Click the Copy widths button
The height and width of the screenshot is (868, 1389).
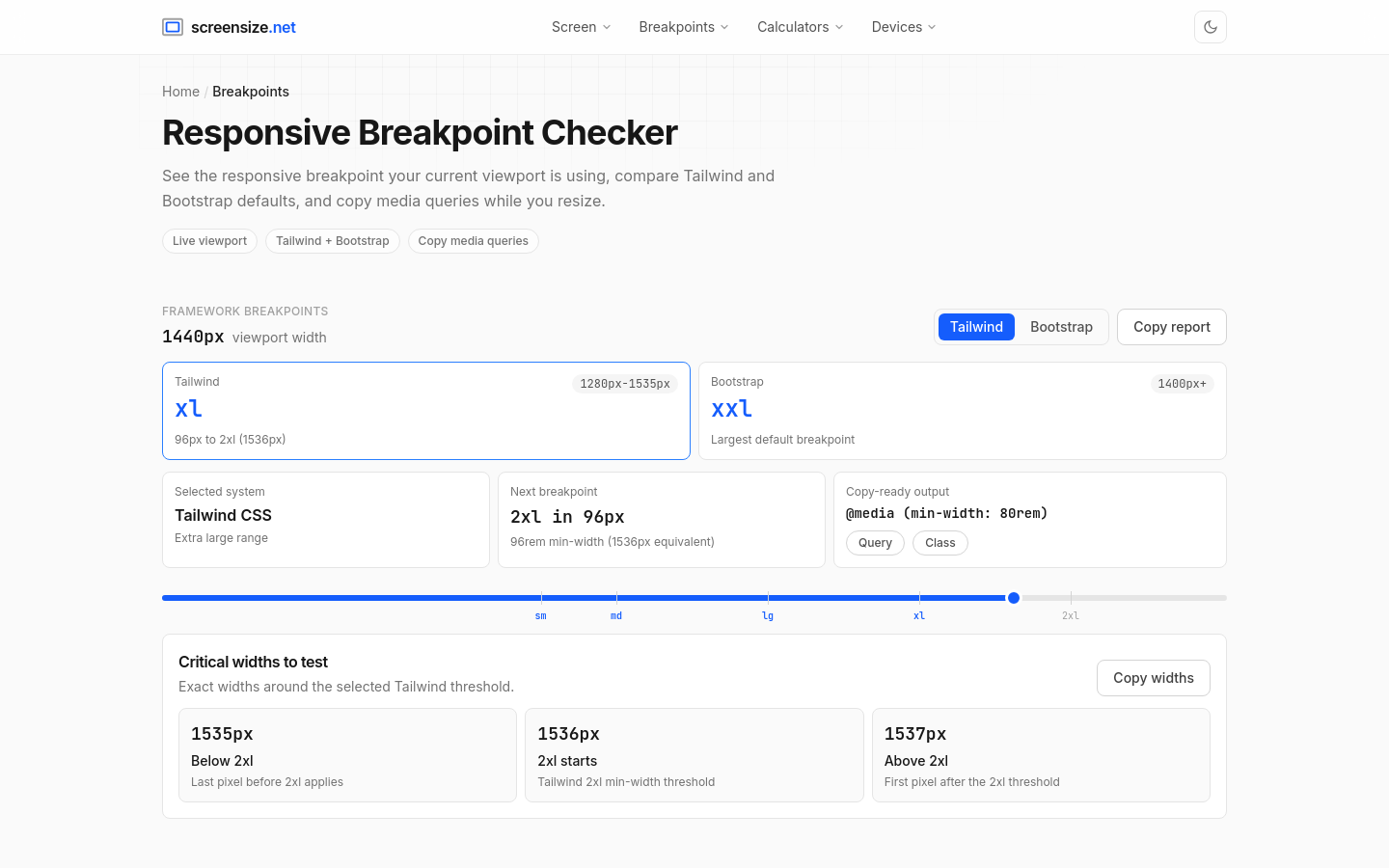(1154, 678)
